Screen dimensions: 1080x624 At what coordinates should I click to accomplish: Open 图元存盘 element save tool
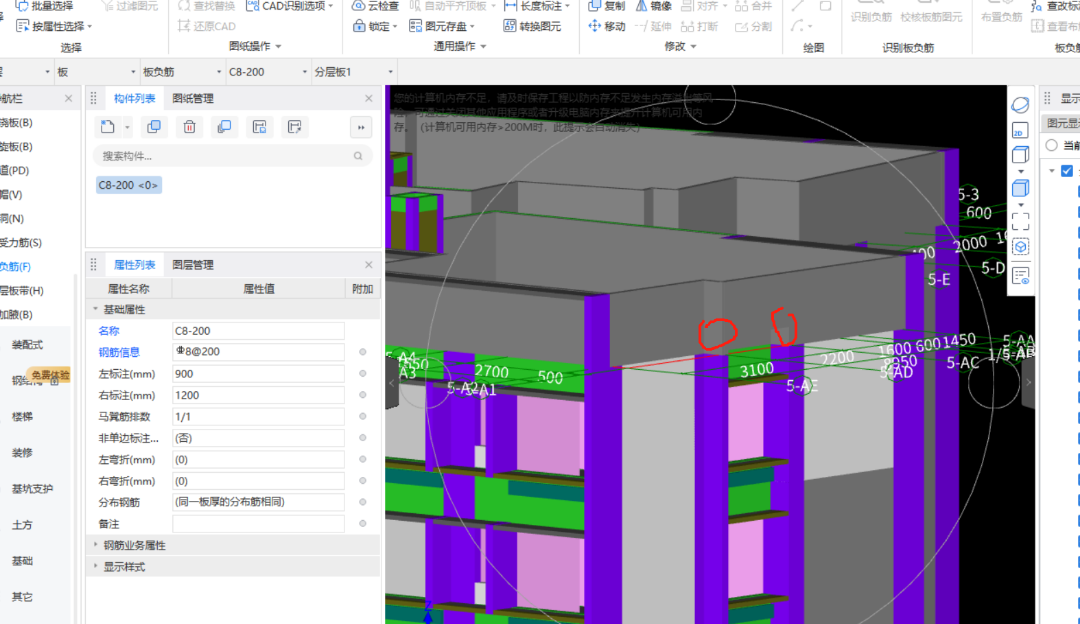442,26
